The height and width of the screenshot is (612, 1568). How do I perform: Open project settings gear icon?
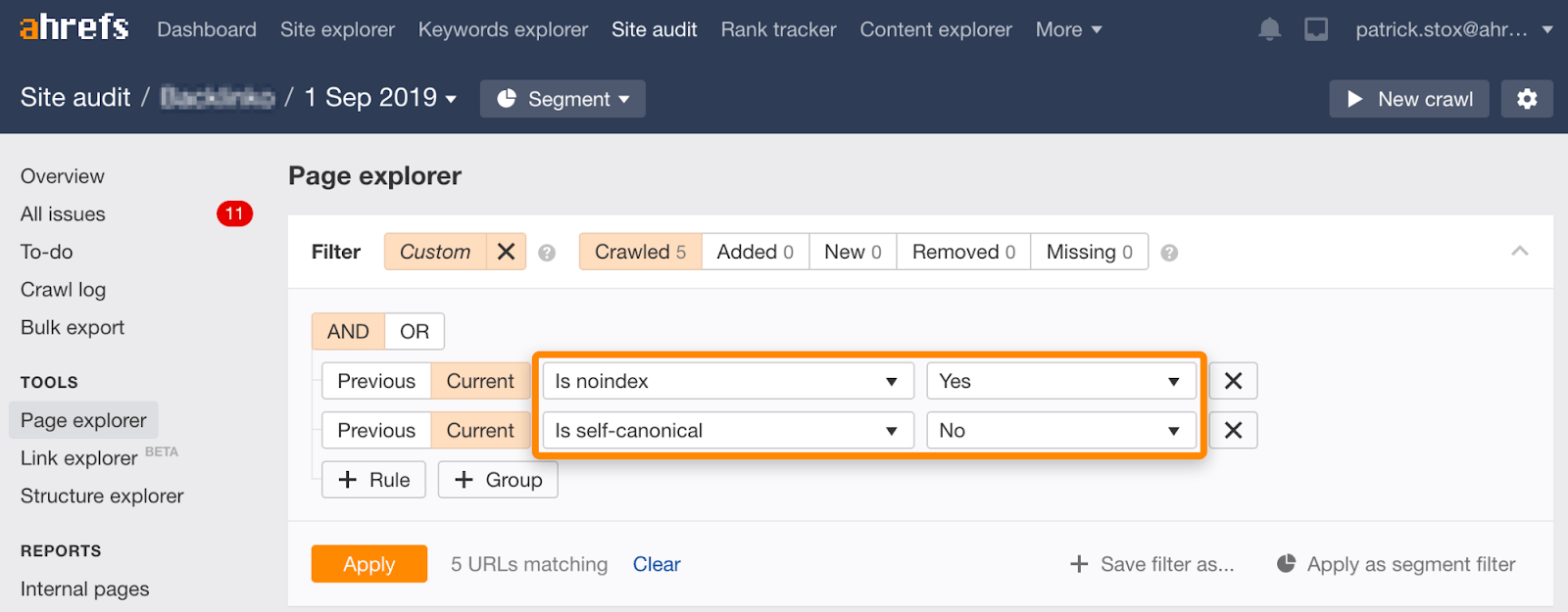[1527, 99]
